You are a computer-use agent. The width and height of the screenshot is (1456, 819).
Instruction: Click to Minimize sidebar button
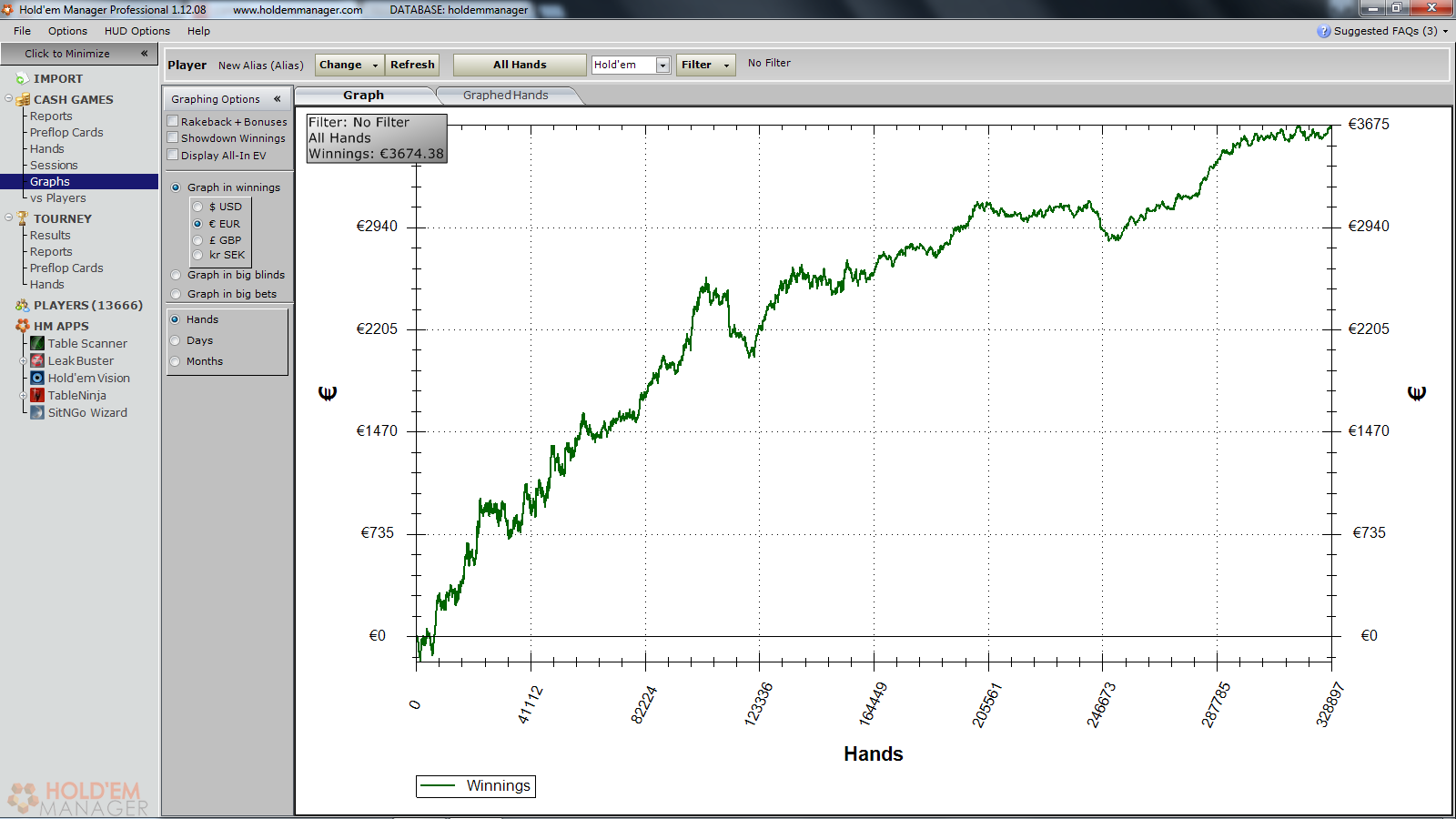(x=79, y=54)
